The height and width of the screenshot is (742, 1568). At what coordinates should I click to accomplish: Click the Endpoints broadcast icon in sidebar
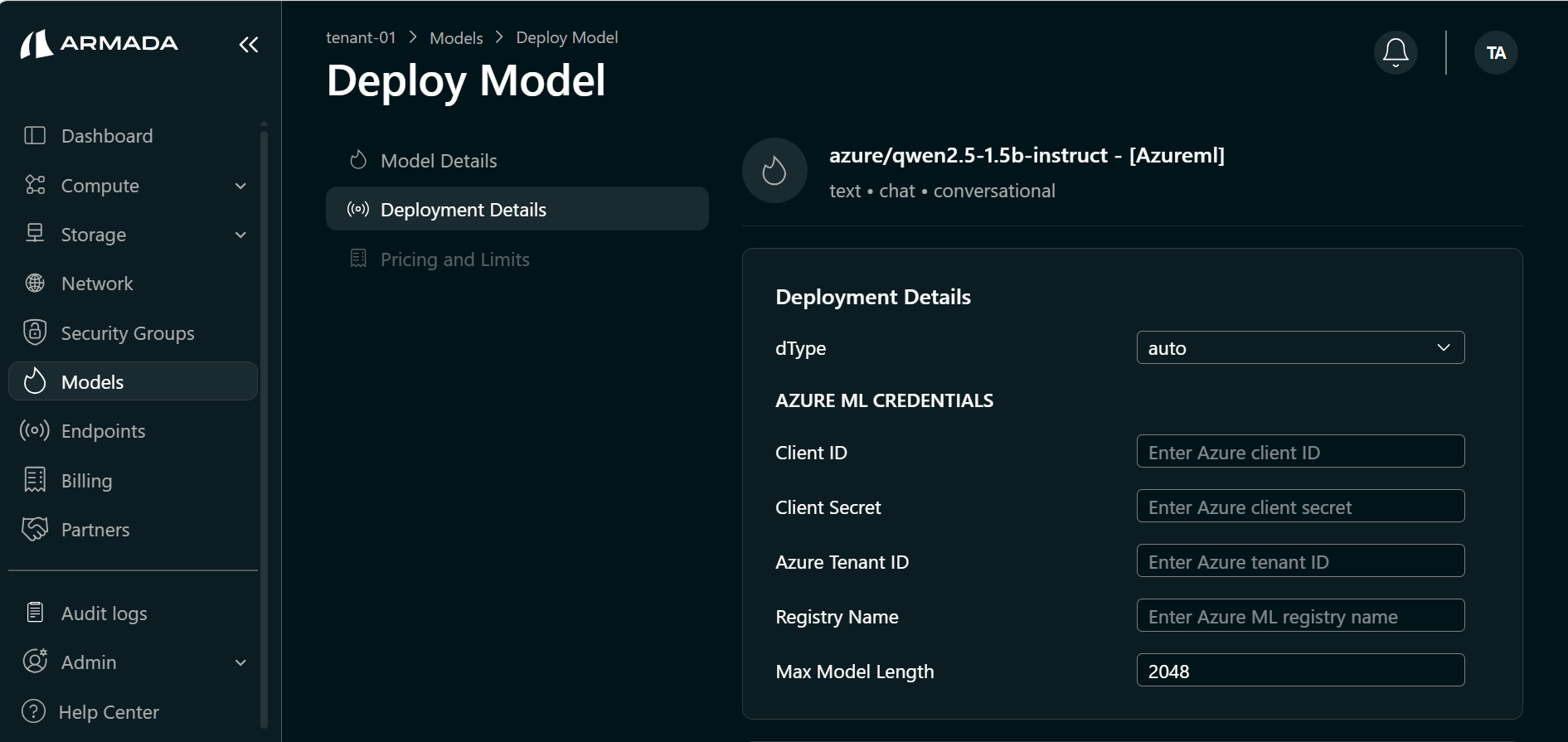pyautogui.click(x=35, y=430)
